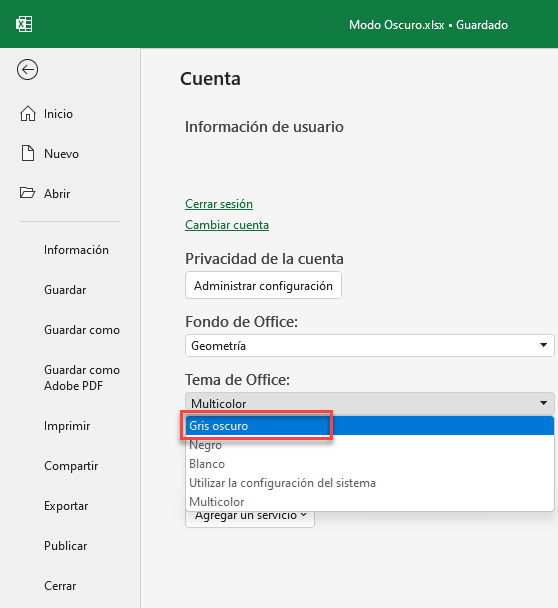Click the Excel logo icon in the title bar
The width and height of the screenshot is (558, 608).
24,24
